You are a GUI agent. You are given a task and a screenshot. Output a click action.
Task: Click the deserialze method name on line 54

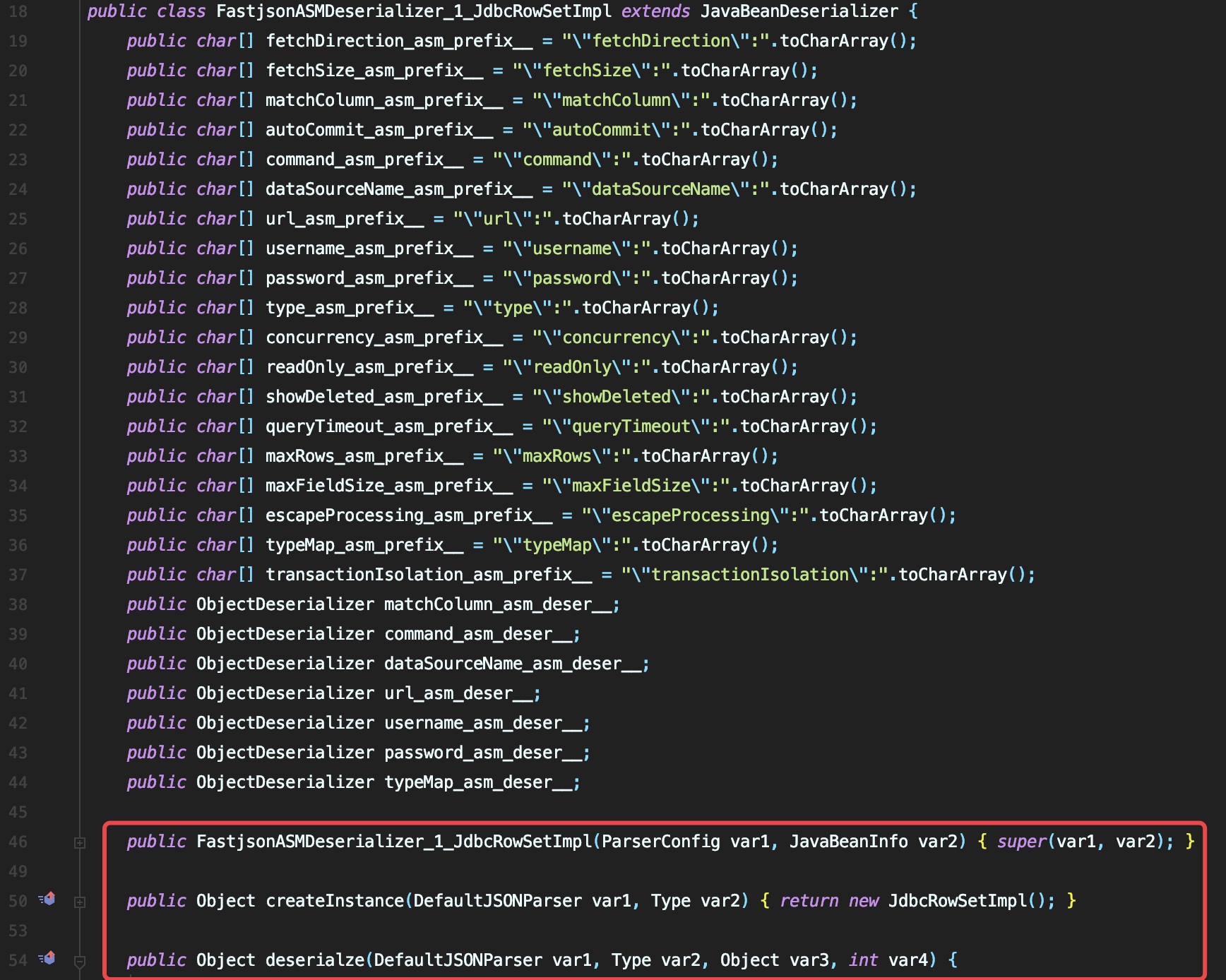(315, 960)
